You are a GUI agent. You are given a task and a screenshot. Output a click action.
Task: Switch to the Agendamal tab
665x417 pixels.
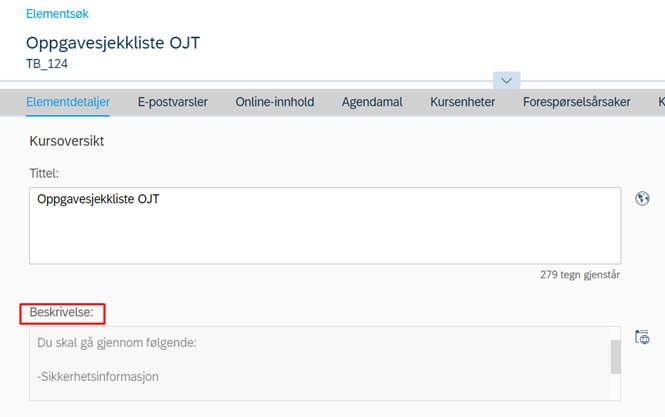point(372,102)
